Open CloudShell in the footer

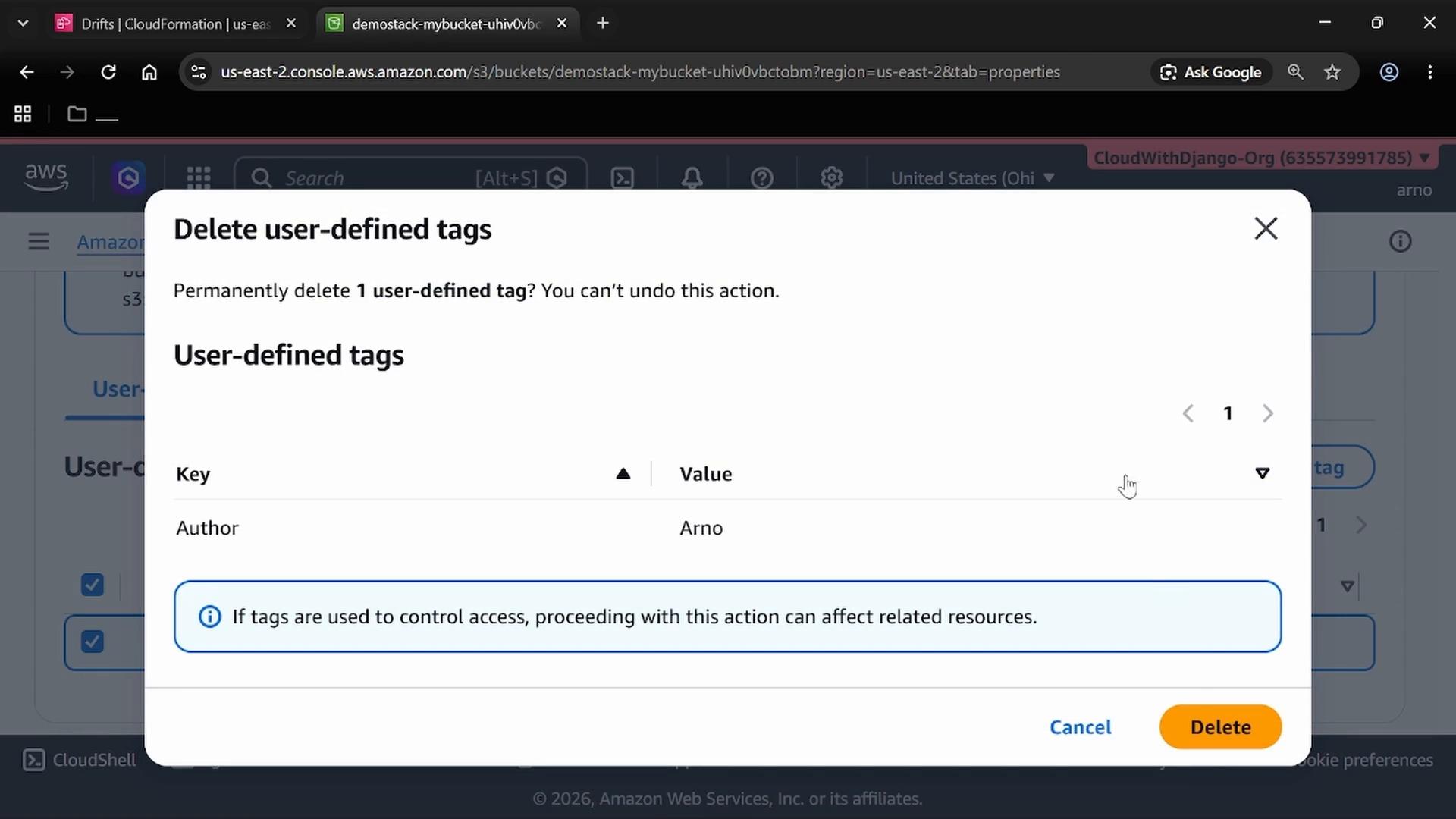pos(79,760)
